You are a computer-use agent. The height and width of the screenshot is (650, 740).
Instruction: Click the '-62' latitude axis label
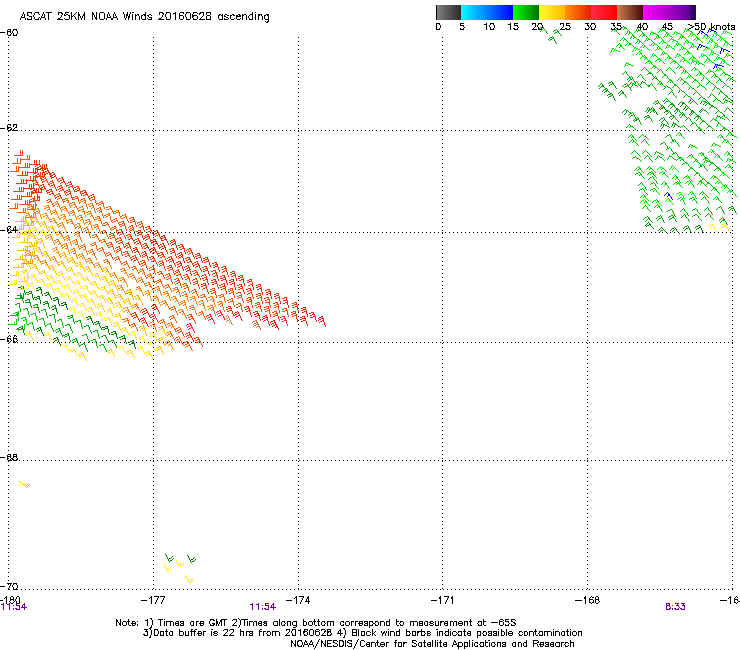click(x=9, y=128)
